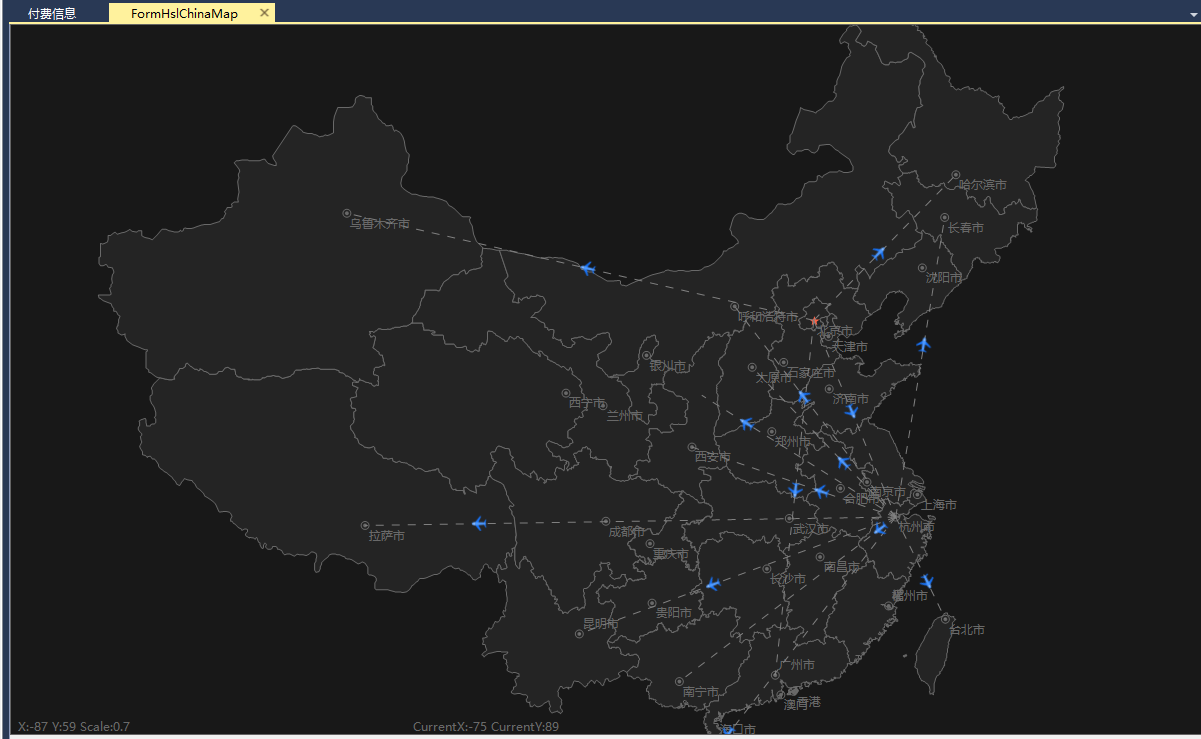Viewport: 1201px width, 739px height.
Task: Click the red star marker at Beijing
Action: [x=814, y=321]
